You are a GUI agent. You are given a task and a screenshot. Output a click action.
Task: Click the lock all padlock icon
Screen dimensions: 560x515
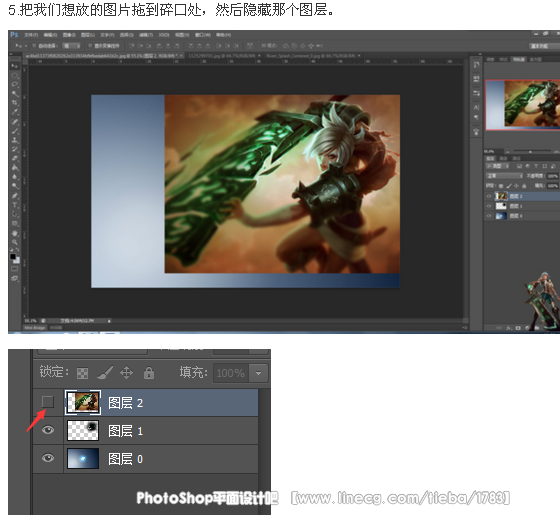click(x=149, y=373)
